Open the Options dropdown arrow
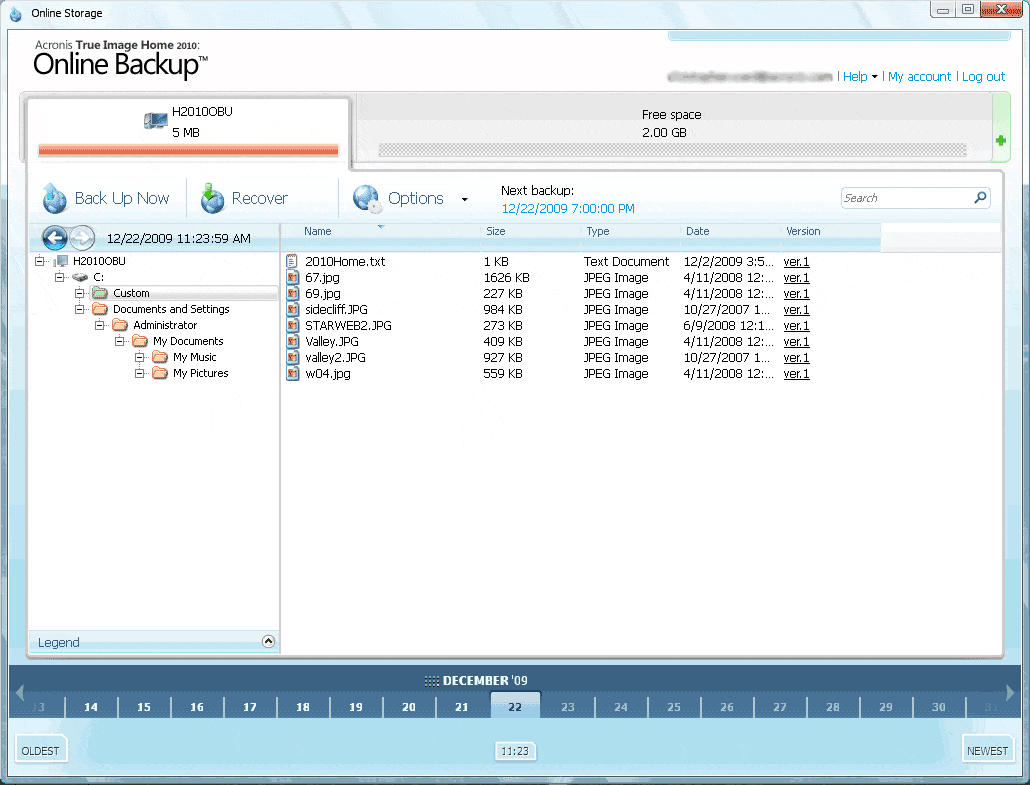 (464, 199)
